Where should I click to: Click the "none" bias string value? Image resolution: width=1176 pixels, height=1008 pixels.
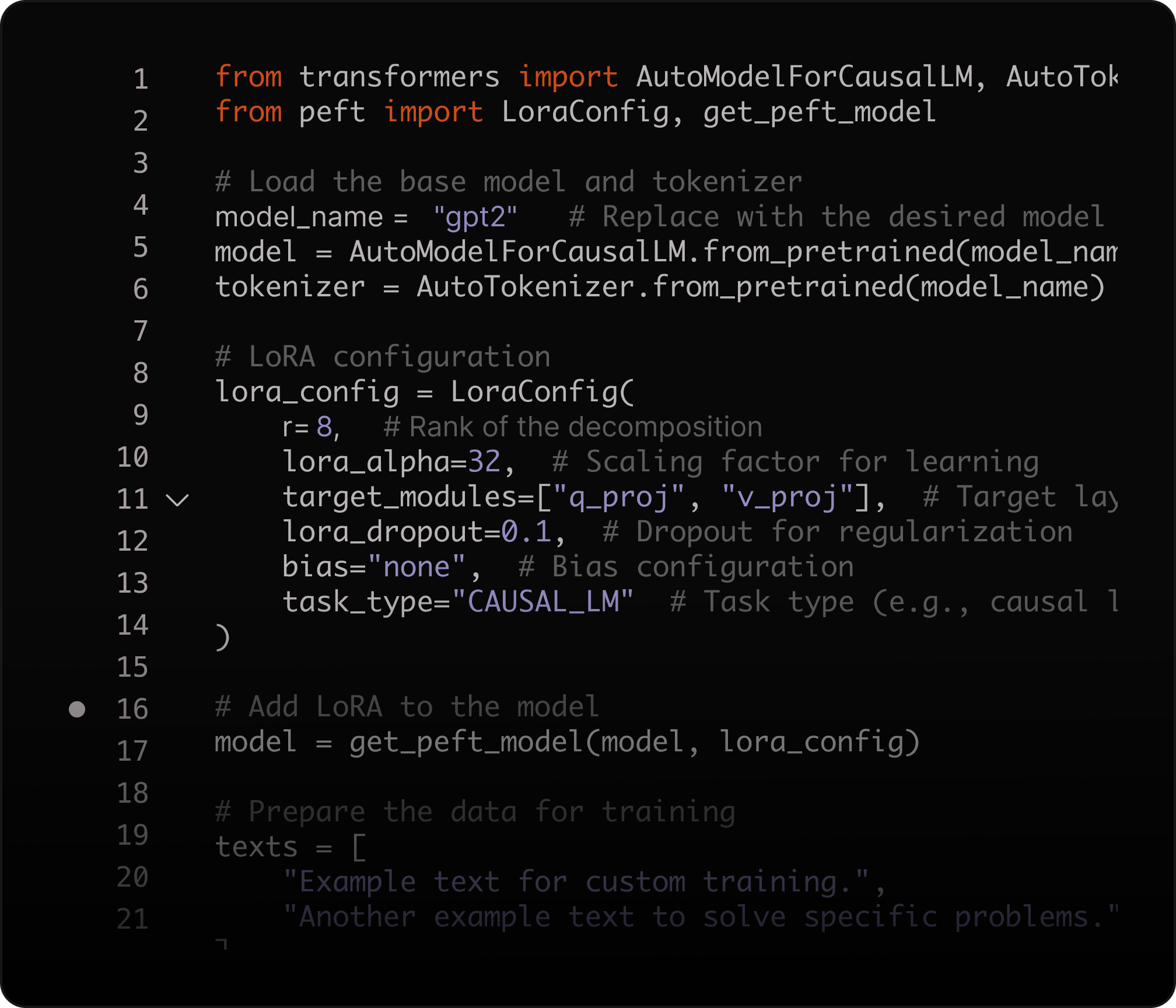[x=416, y=567]
